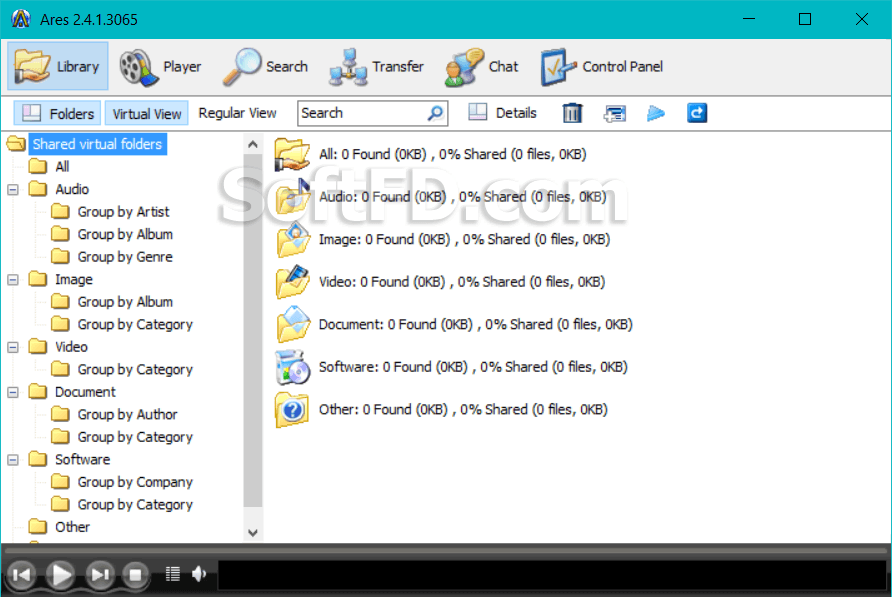Image resolution: width=892 pixels, height=597 pixels.
Task: Open the Control Panel tab
Action: pos(602,67)
